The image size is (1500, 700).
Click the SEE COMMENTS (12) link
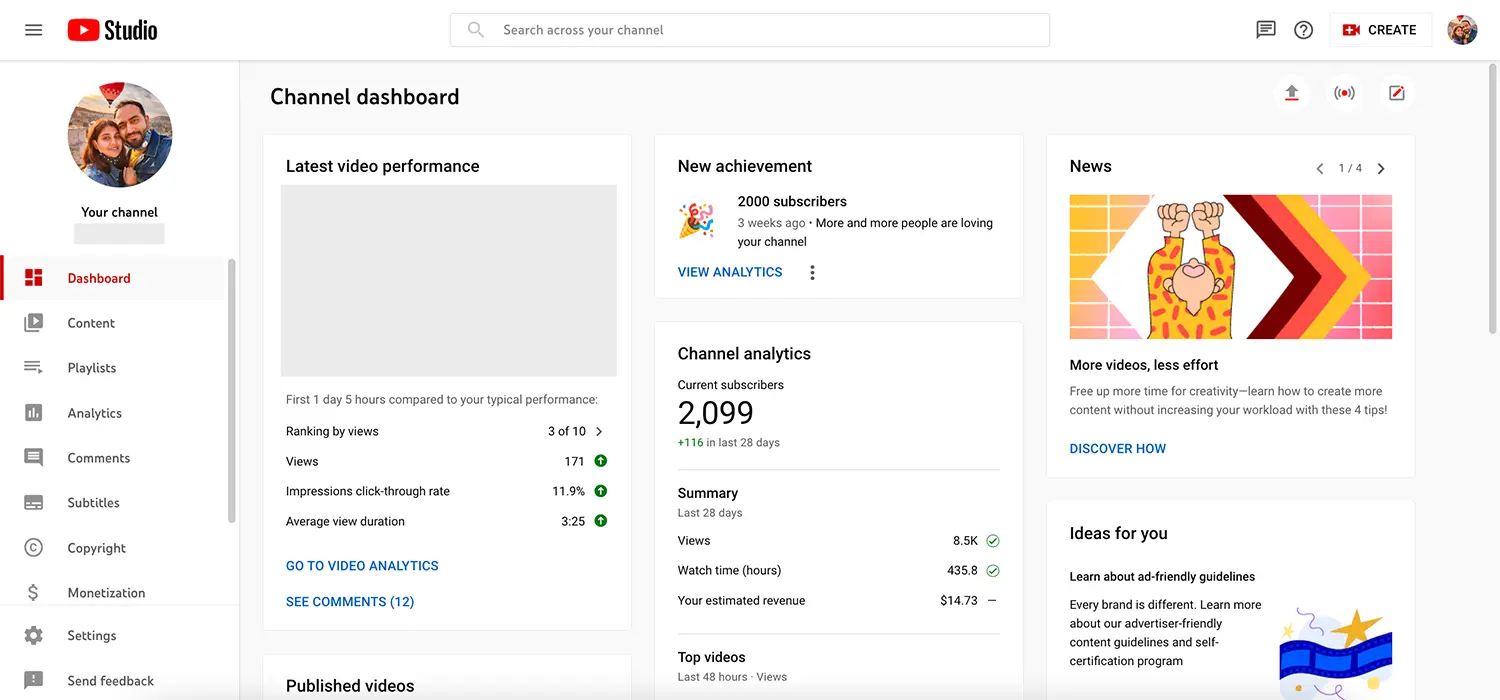[x=350, y=601]
